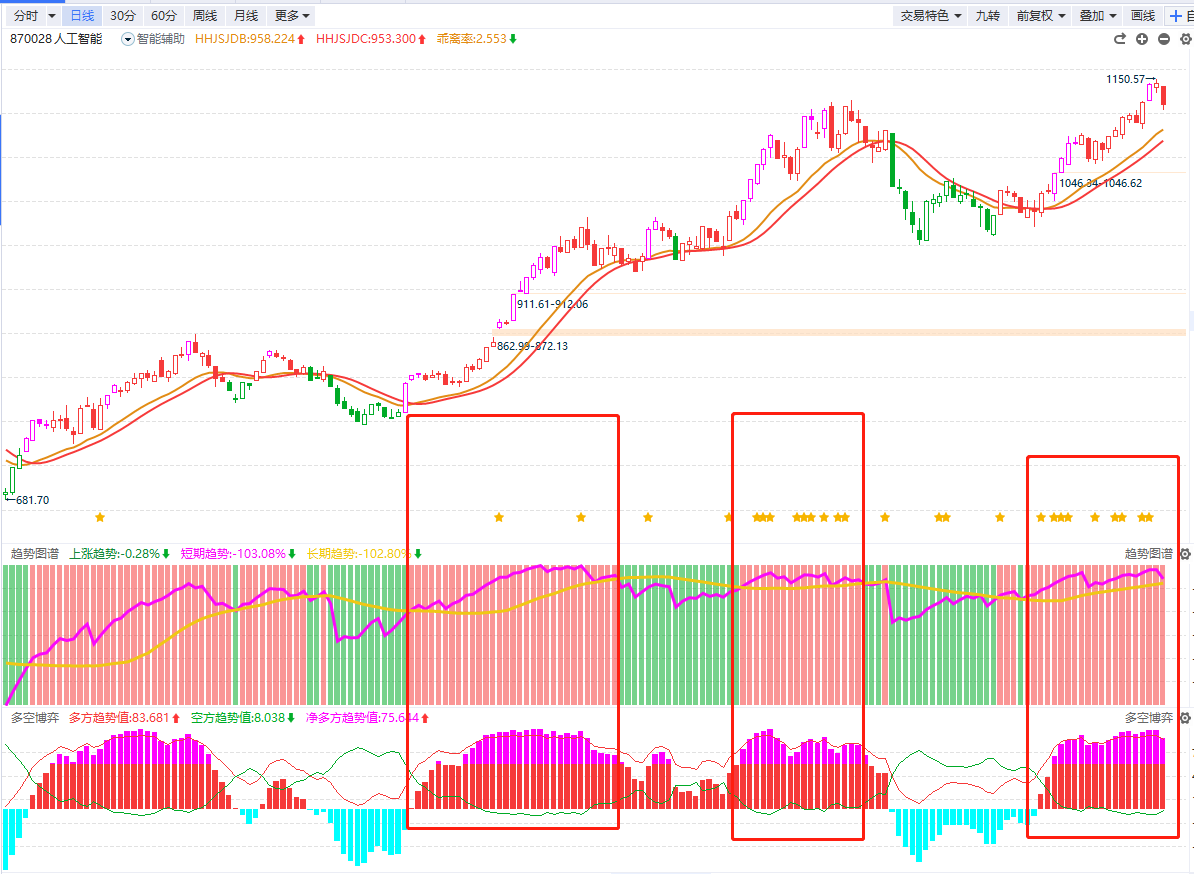Open 趋势图谱 indicator settings gear
This screenshot has height=874, width=1194.
tap(1185, 554)
